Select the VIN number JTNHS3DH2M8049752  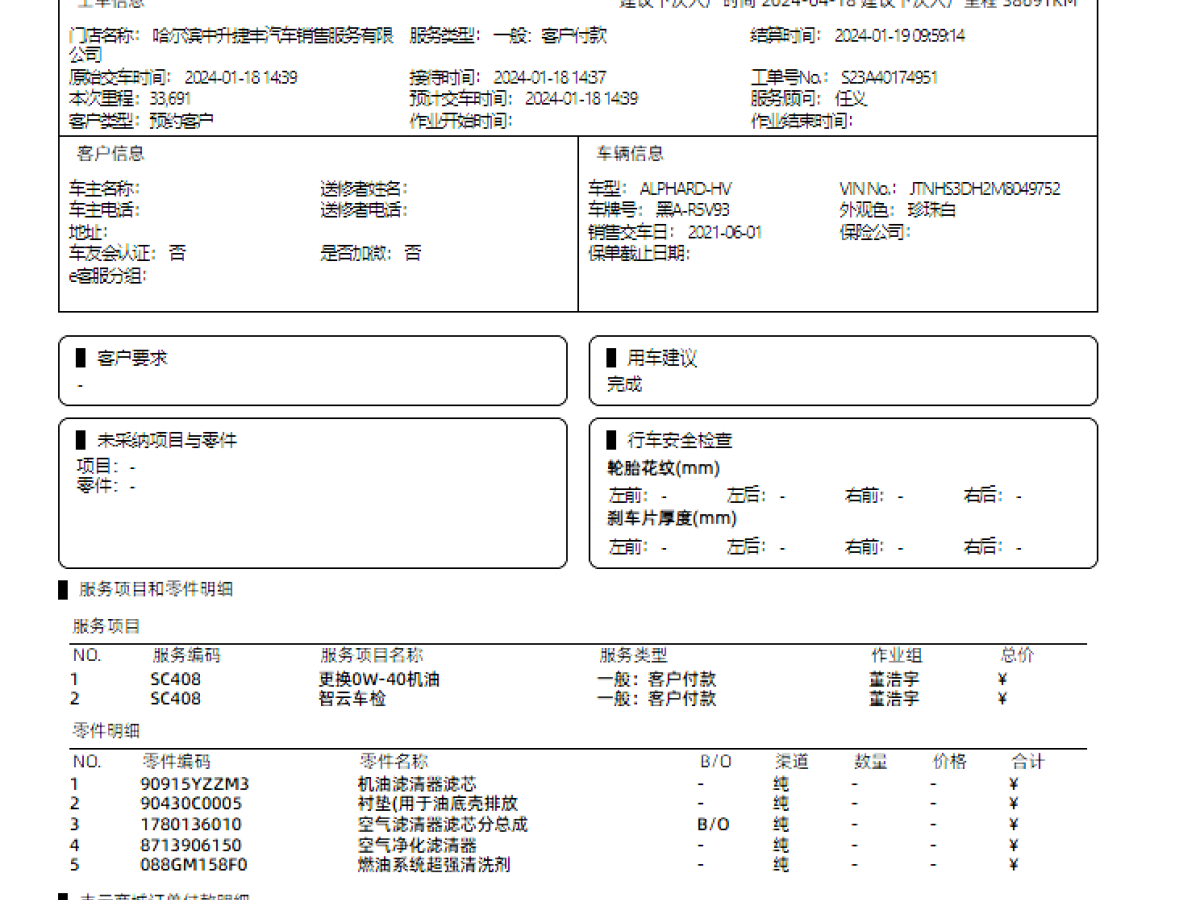(x=984, y=188)
